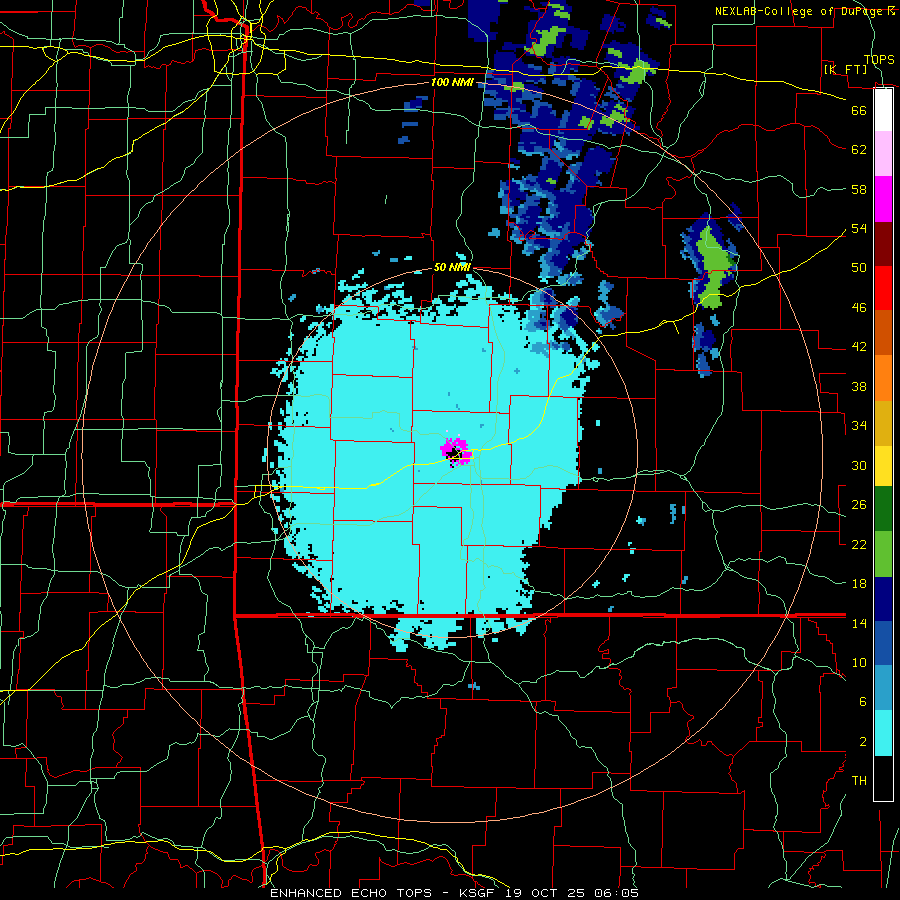
Task: Click the magenta 58 kft legend swatch
Action: [883, 199]
